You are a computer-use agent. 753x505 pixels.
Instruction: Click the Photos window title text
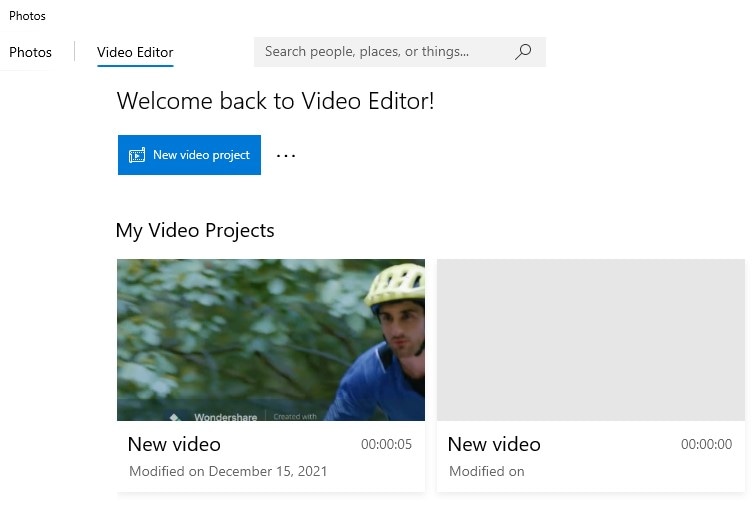27,16
